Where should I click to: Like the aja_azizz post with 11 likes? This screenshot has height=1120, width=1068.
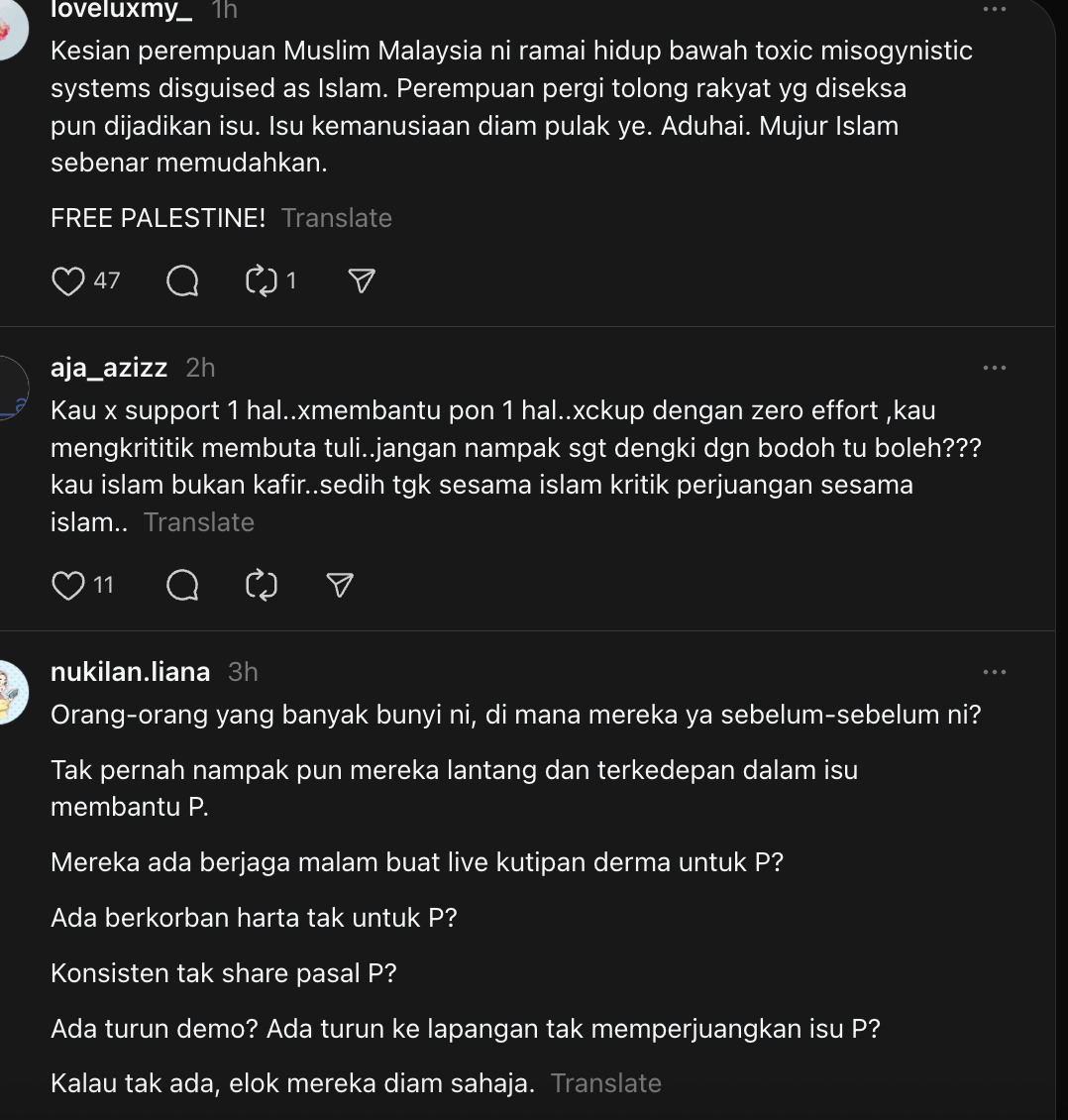pos(68,586)
